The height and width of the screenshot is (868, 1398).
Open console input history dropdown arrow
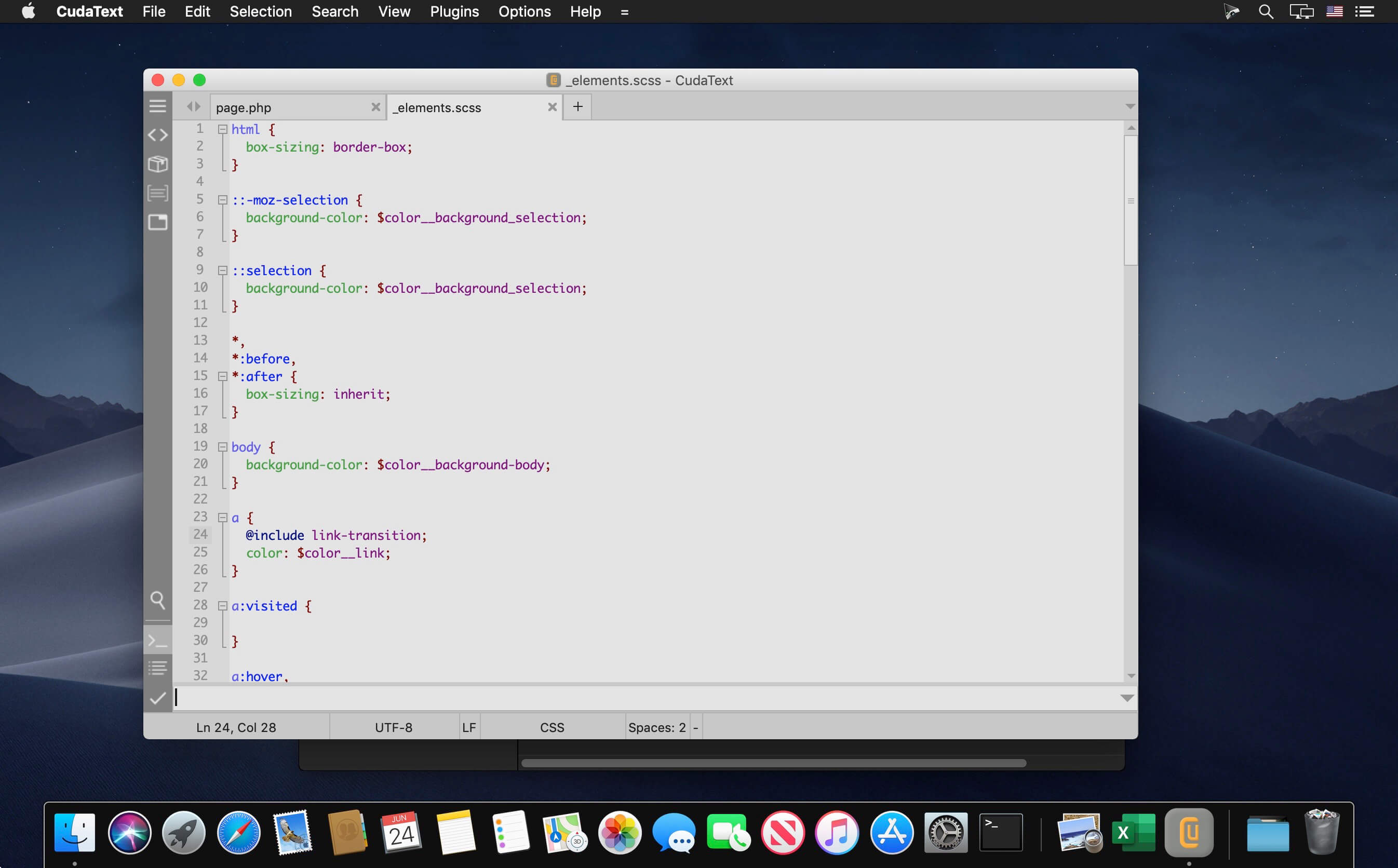tap(1126, 698)
